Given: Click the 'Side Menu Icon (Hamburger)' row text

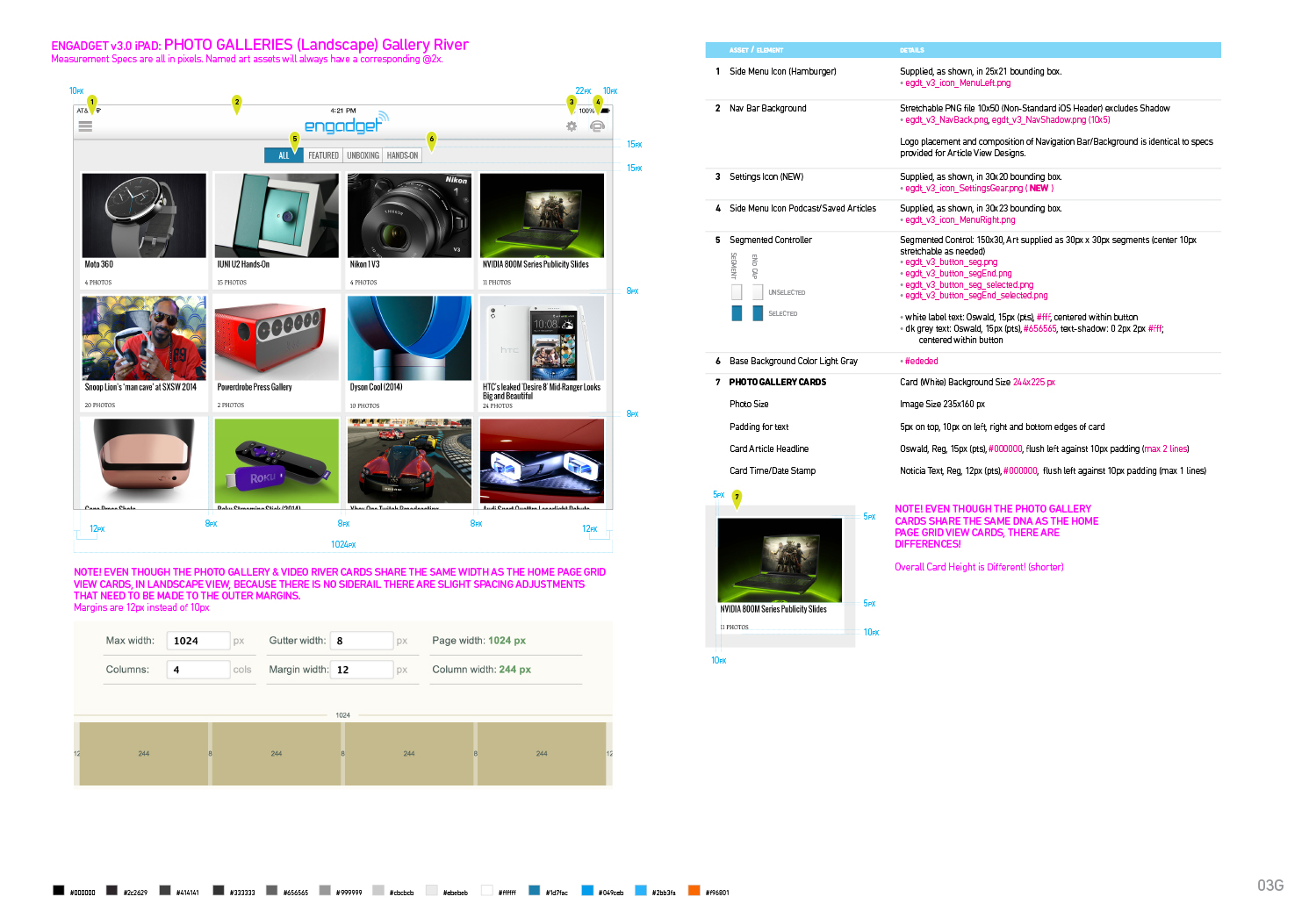Looking at the screenshot, I should point(782,72).
